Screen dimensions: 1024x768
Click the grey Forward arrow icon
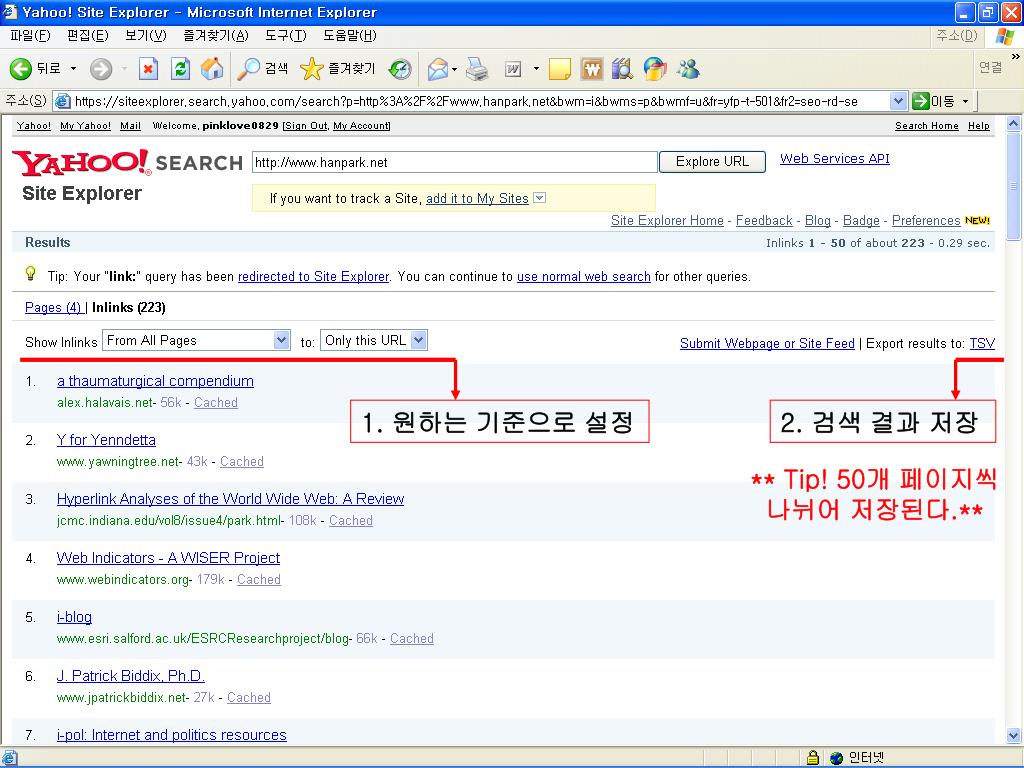(101, 69)
